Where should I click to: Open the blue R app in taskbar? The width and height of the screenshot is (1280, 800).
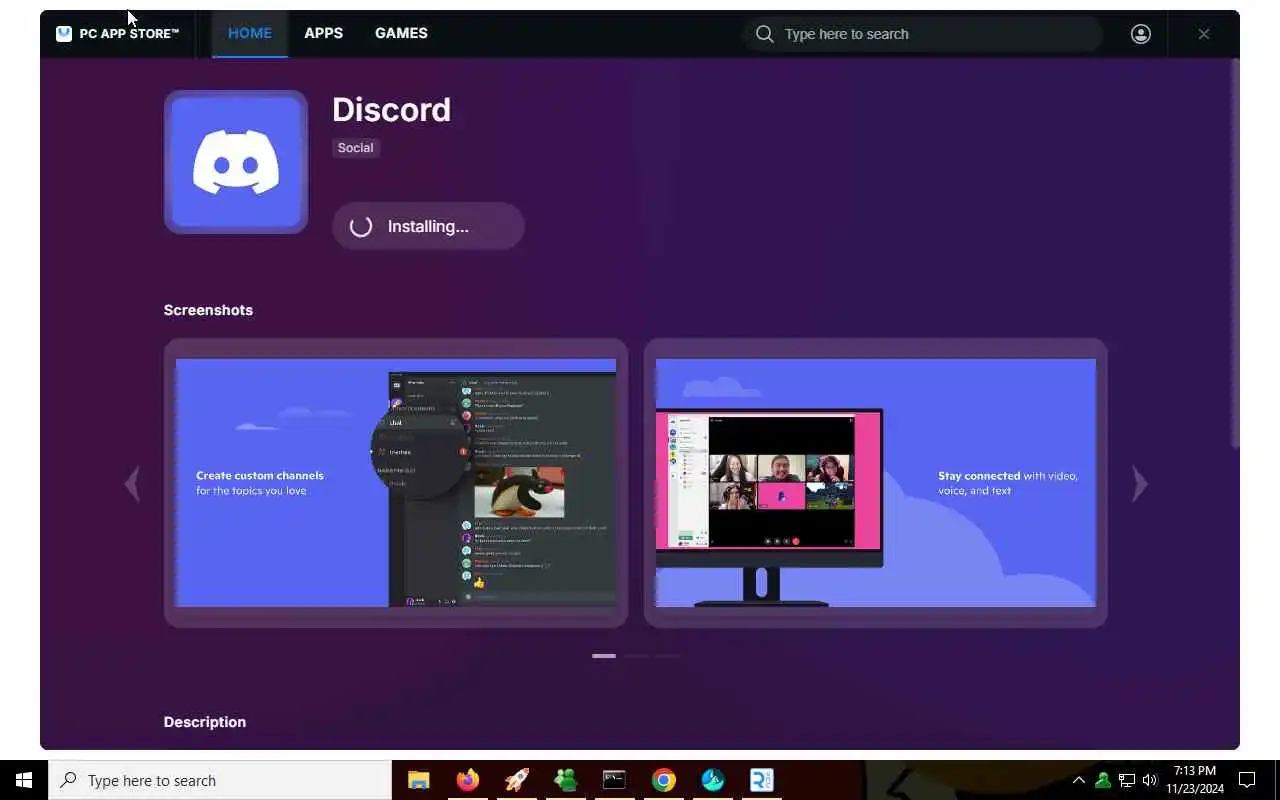click(762, 780)
